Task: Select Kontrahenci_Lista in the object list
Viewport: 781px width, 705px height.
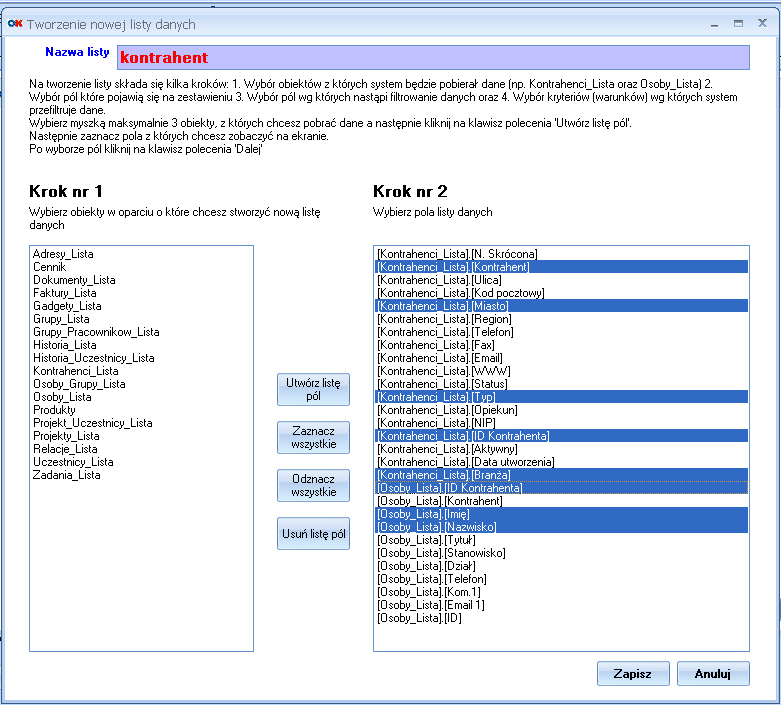Action: (141, 371)
